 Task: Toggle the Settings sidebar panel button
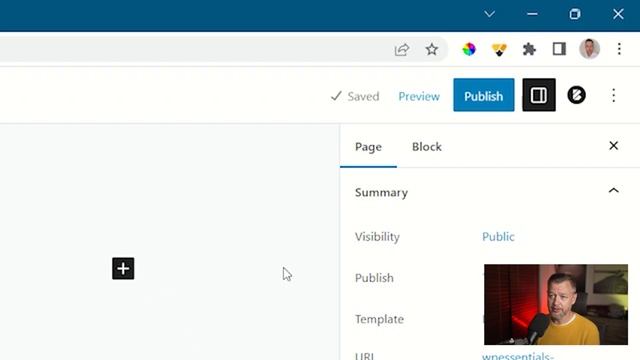(539, 95)
